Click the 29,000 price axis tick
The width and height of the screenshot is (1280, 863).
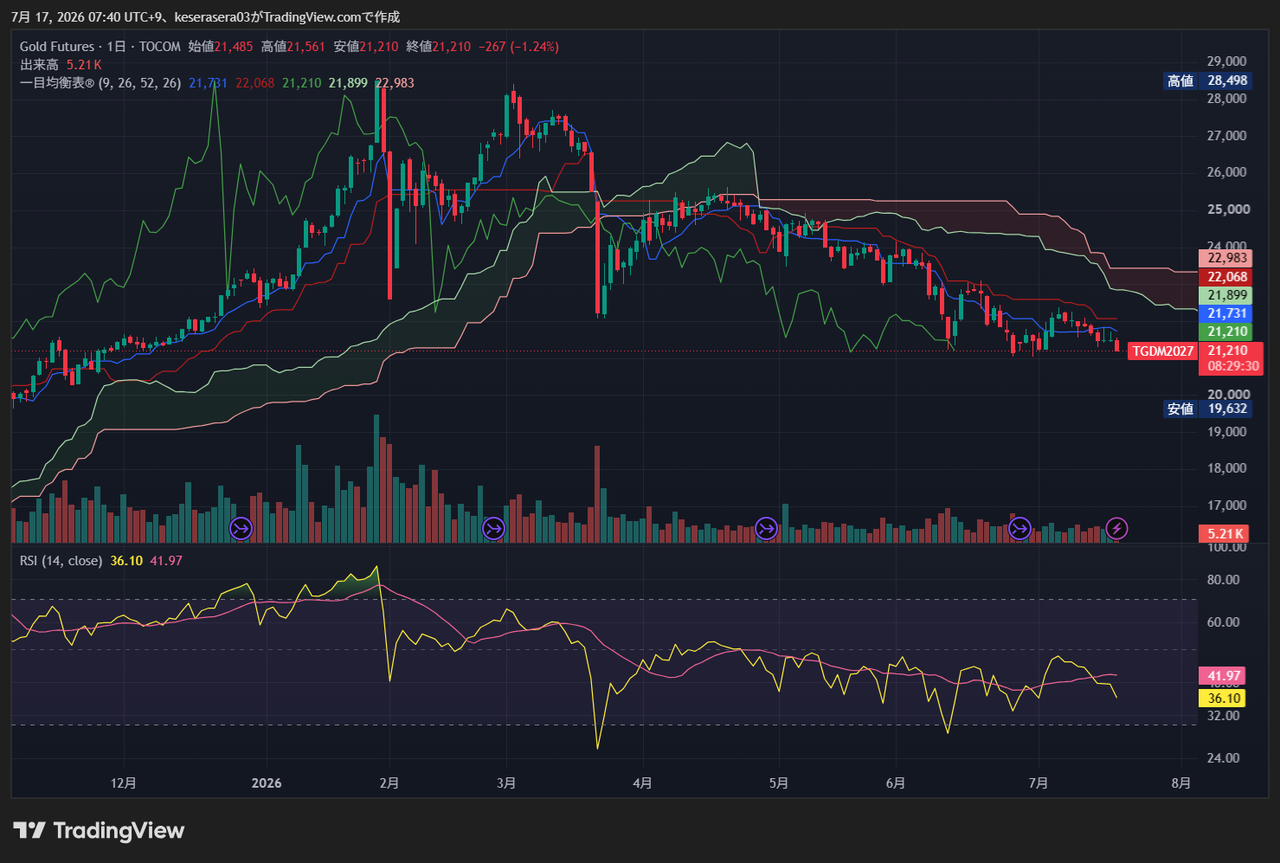[x=1226, y=62]
